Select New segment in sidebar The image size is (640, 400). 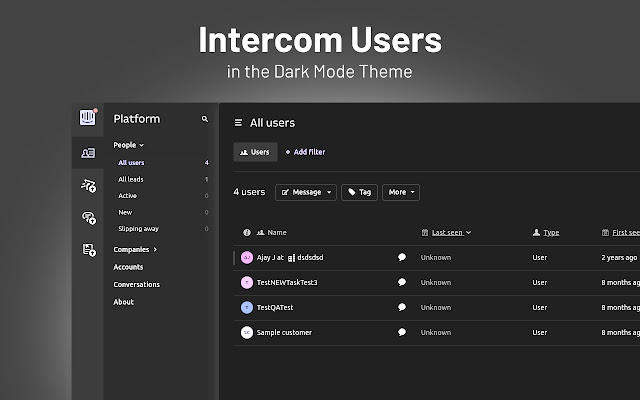click(125, 212)
